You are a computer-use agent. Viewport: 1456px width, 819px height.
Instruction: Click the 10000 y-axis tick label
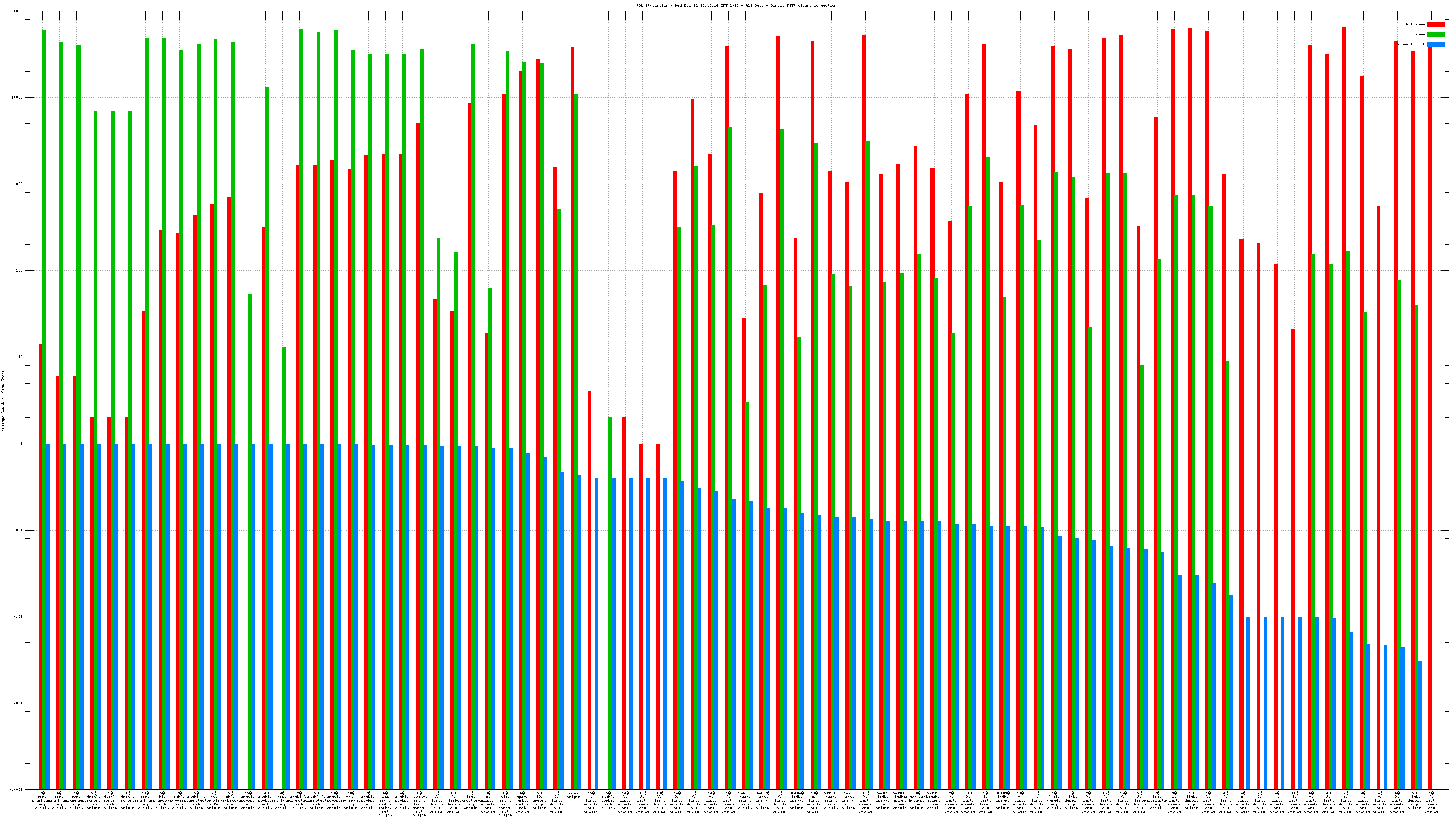[18, 98]
